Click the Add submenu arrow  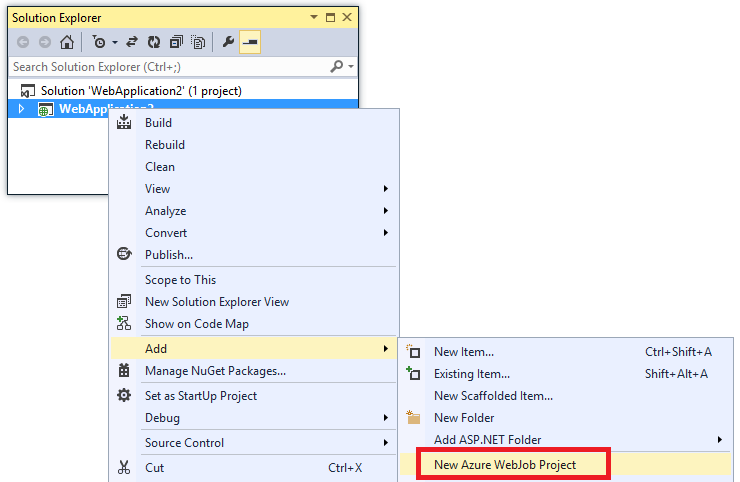(x=386, y=349)
